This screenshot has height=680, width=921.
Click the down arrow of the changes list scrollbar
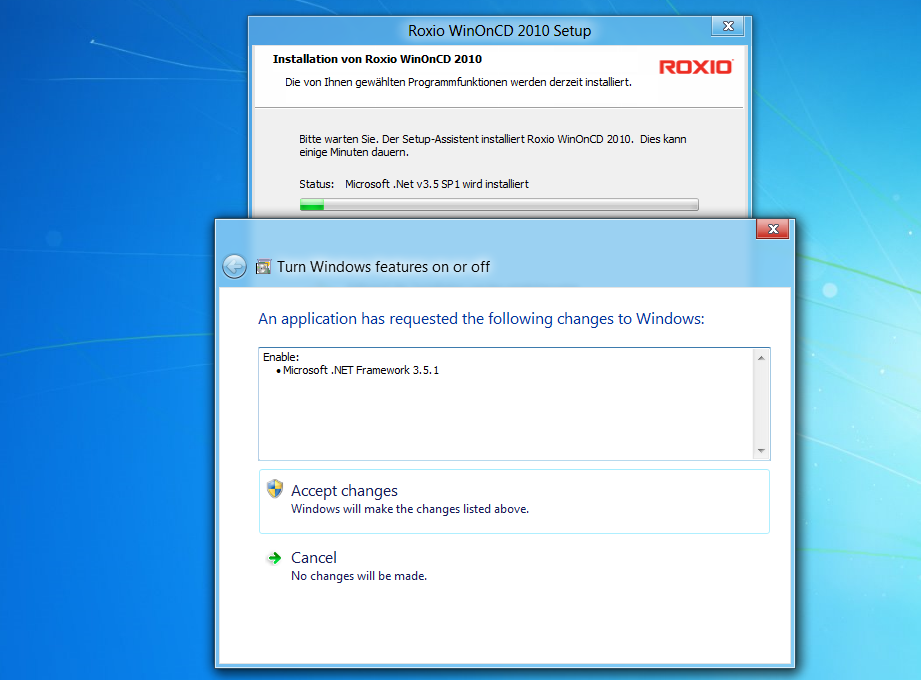coord(761,450)
